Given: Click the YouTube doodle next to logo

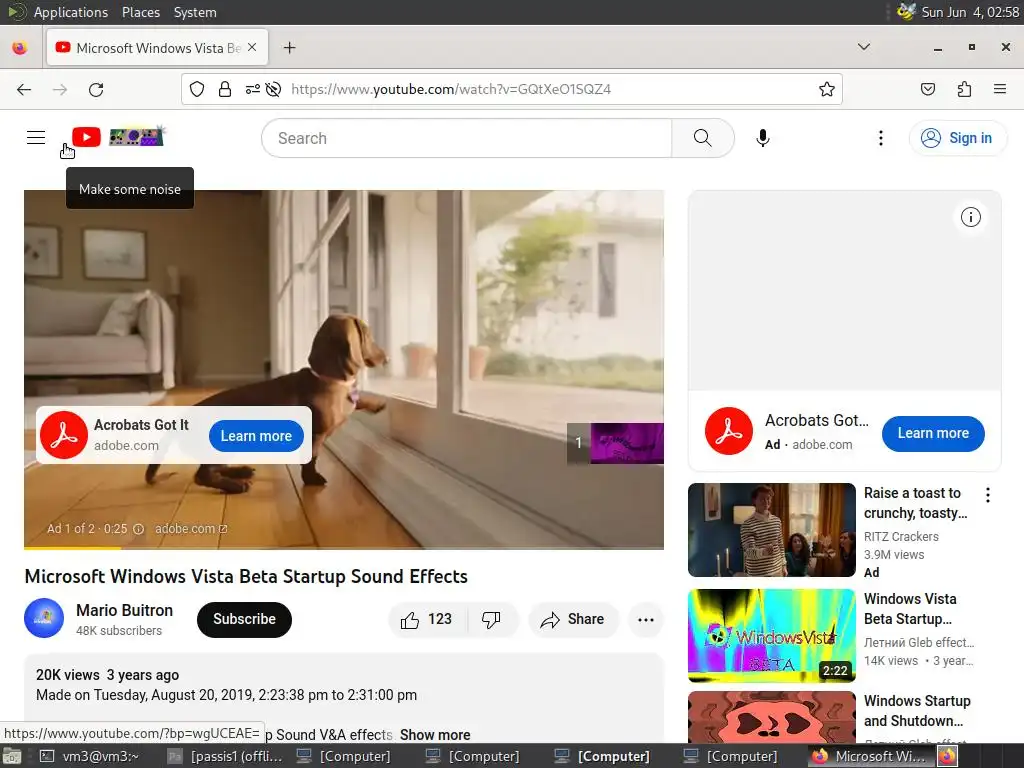Looking at the screenshot, I should (136, 136).
